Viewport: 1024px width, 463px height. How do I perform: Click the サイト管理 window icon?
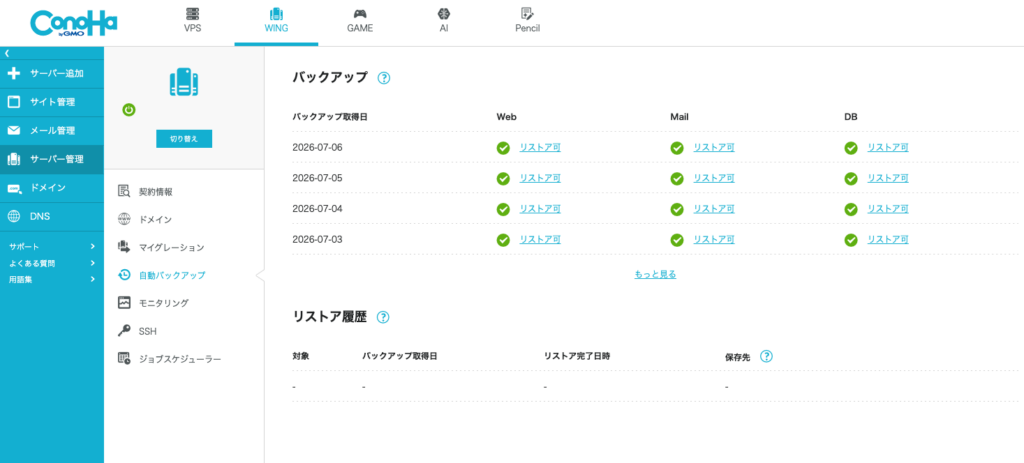14,102
